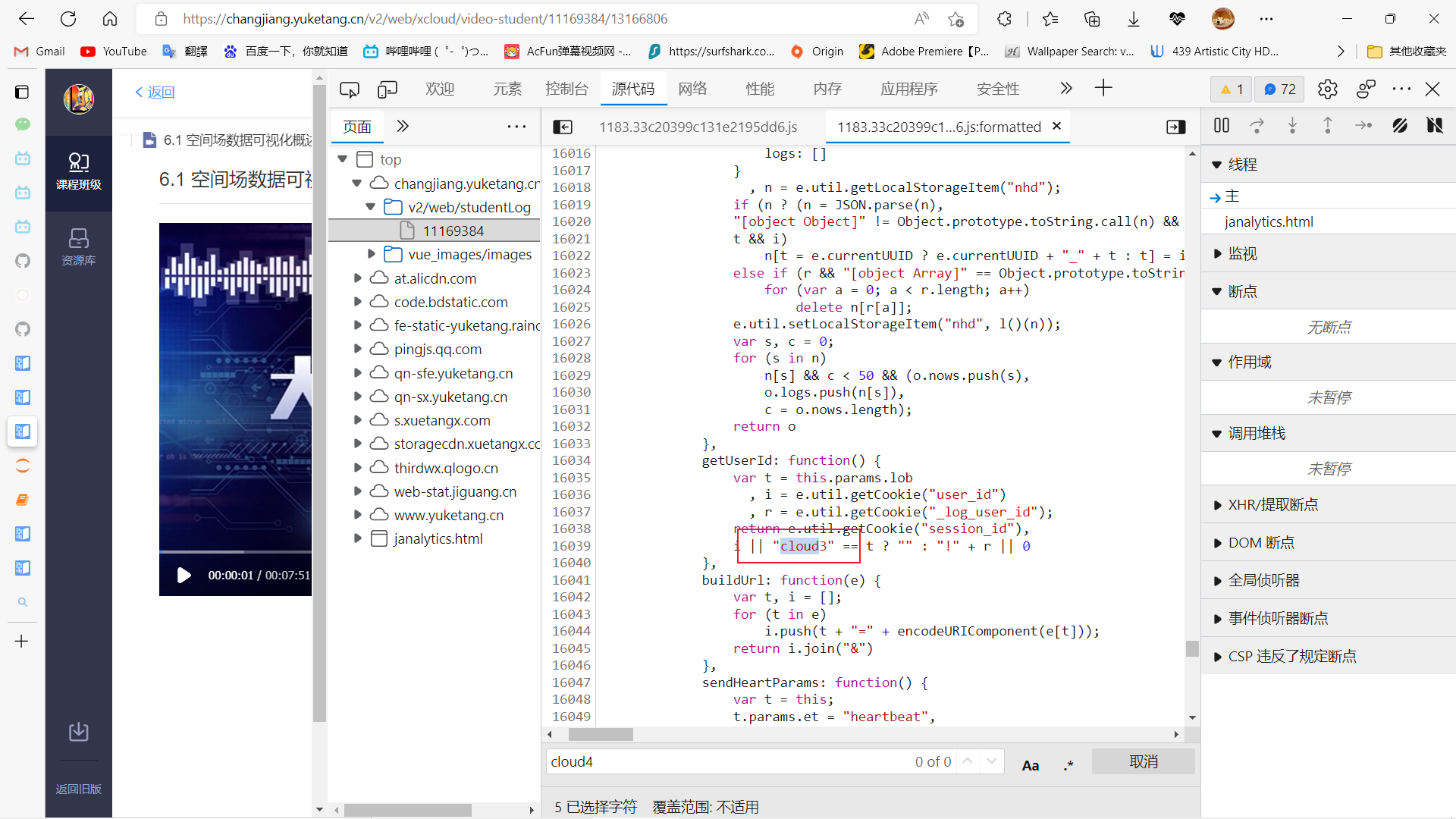The image size is (1456, 819).
Task: Click the 取消 search cancel button
Action: coord(1143,761)
